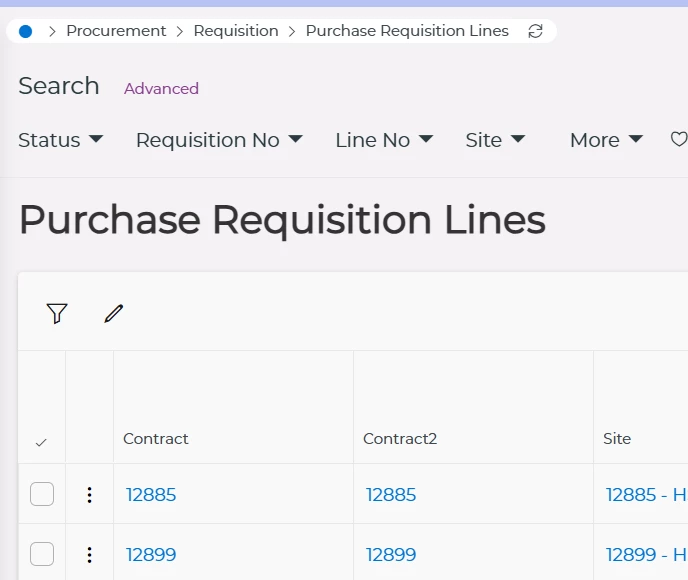Viewport: 688px width, 580px height.
Task: Click the blue home dot icon
Action: click(26, 31)
